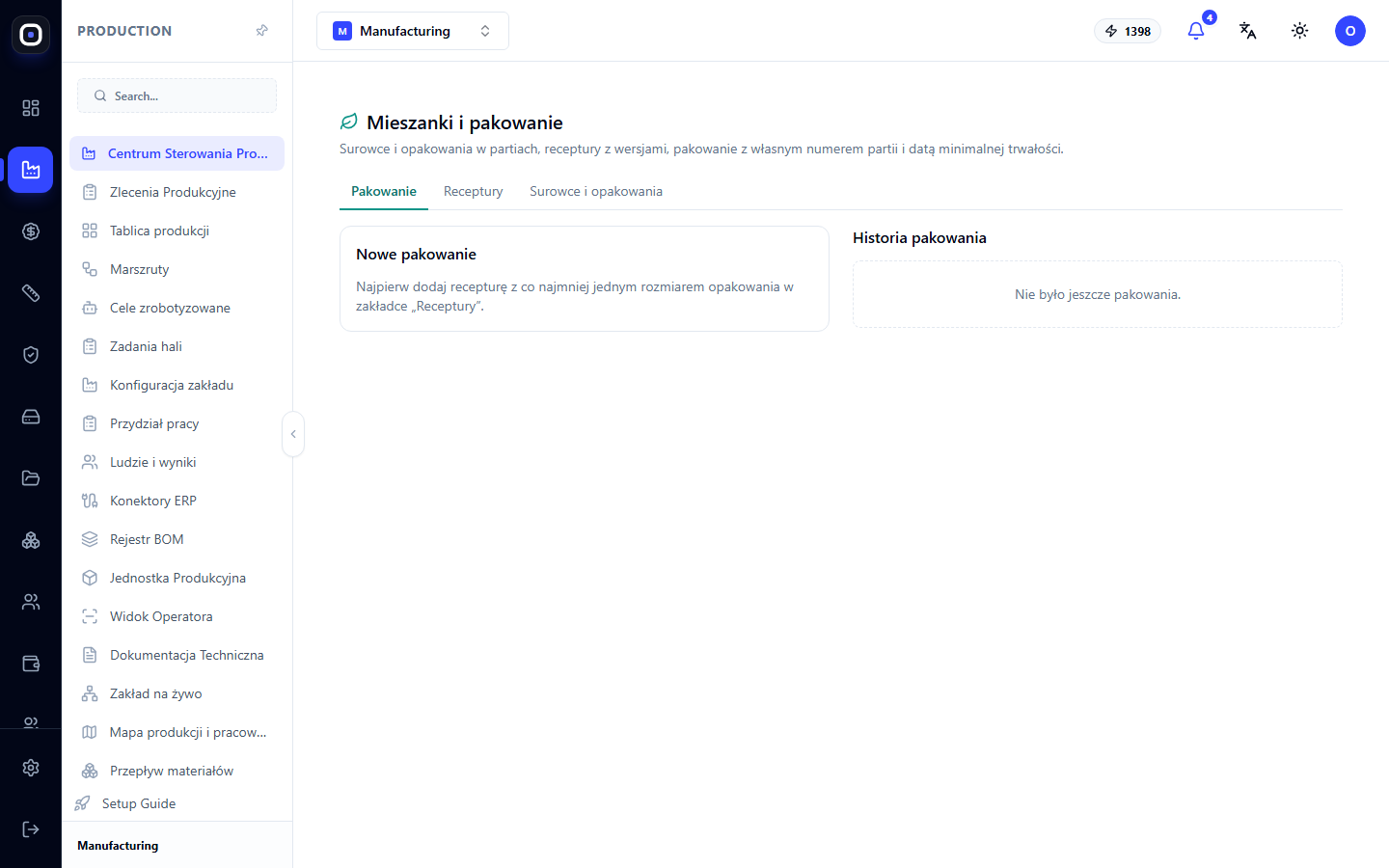Open Centrum Sterowania Pro... in sidebar

point(177,153)
